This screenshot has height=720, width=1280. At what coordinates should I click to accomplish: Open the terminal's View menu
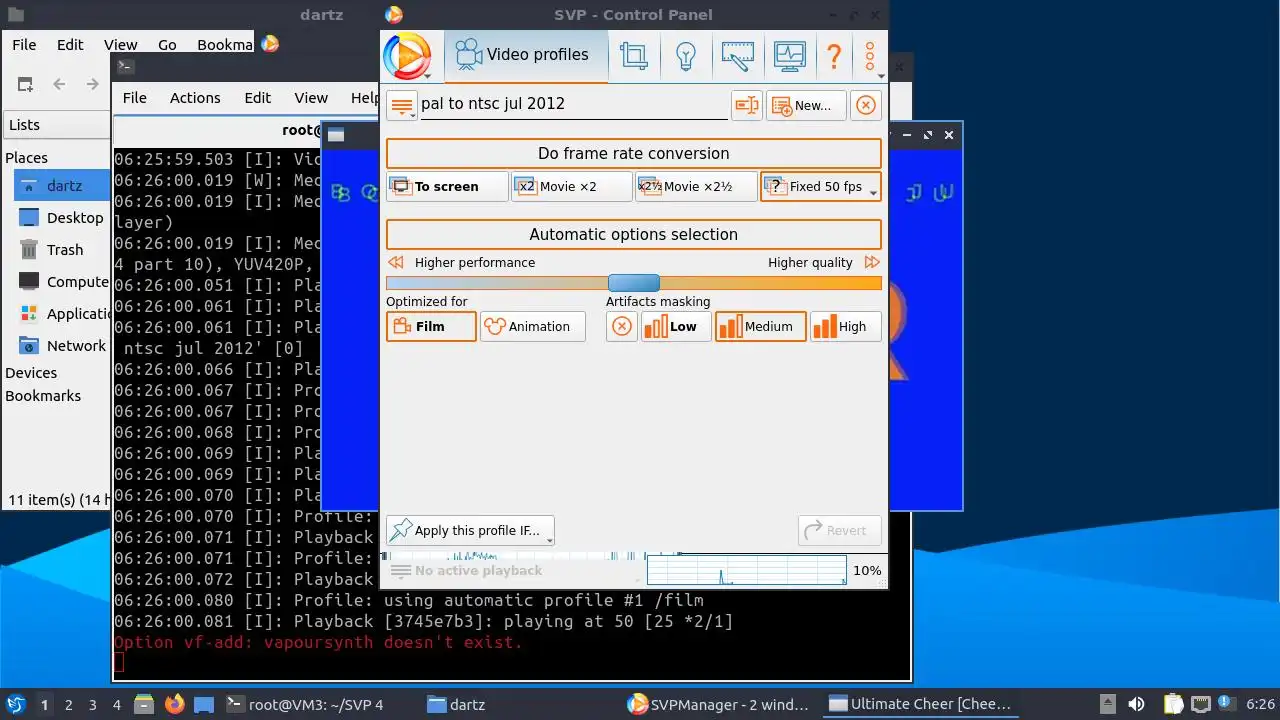coord(311,97)
